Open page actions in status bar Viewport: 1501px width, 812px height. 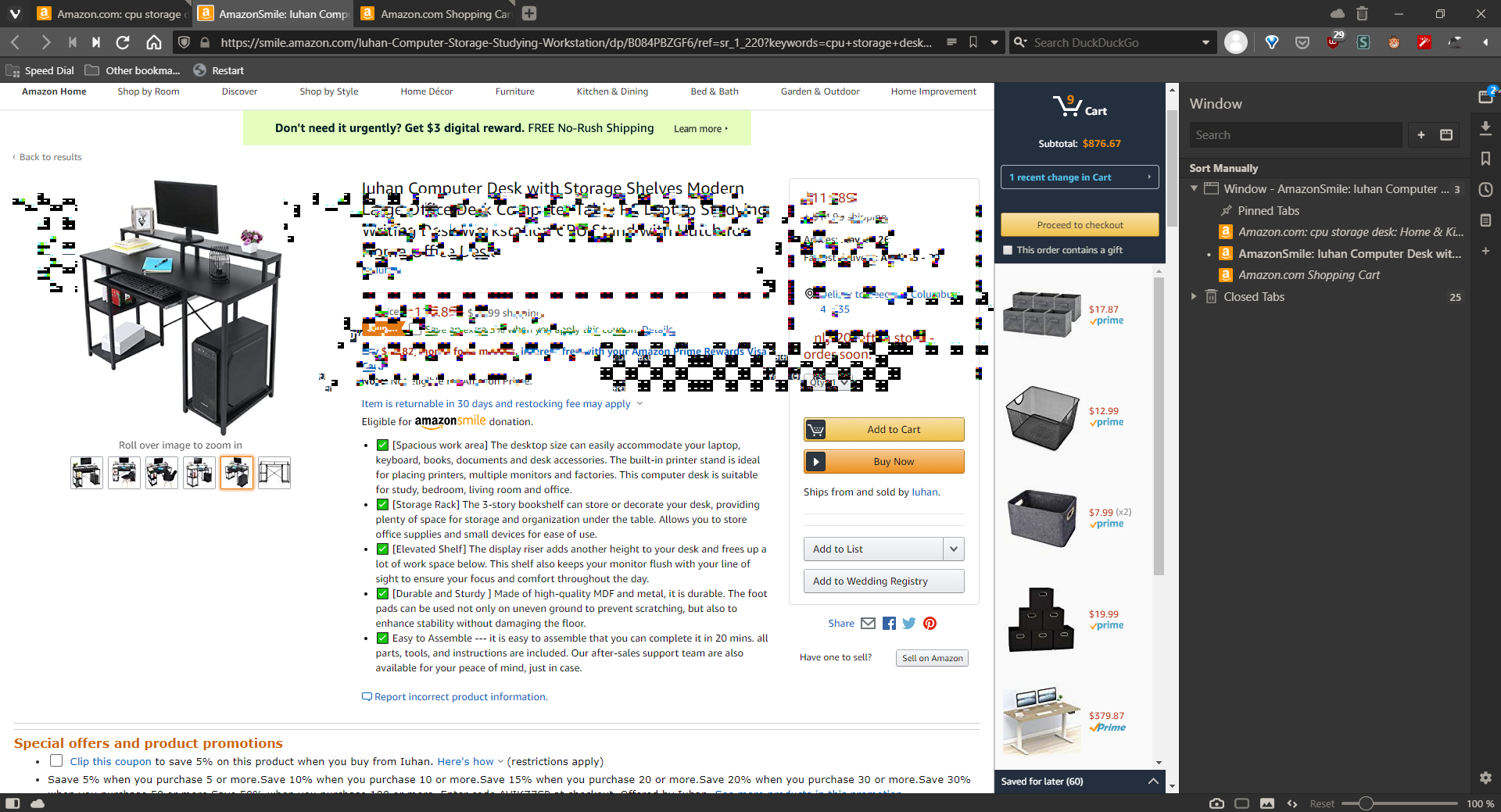1292,803
